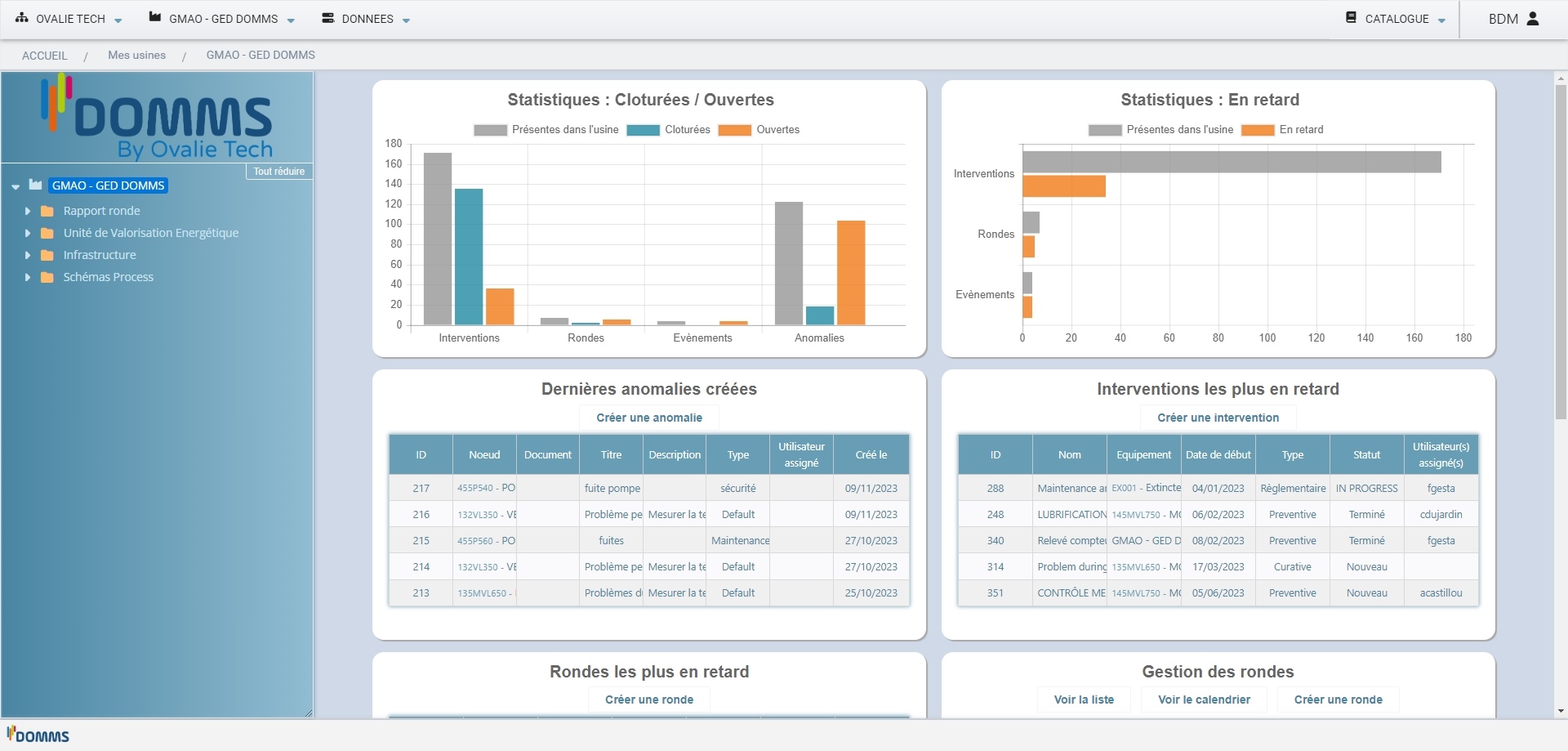Expand the Unité de Valorisation Energétique node
The width and height of the screenshot is (1568, 751).
click(28, 233)
